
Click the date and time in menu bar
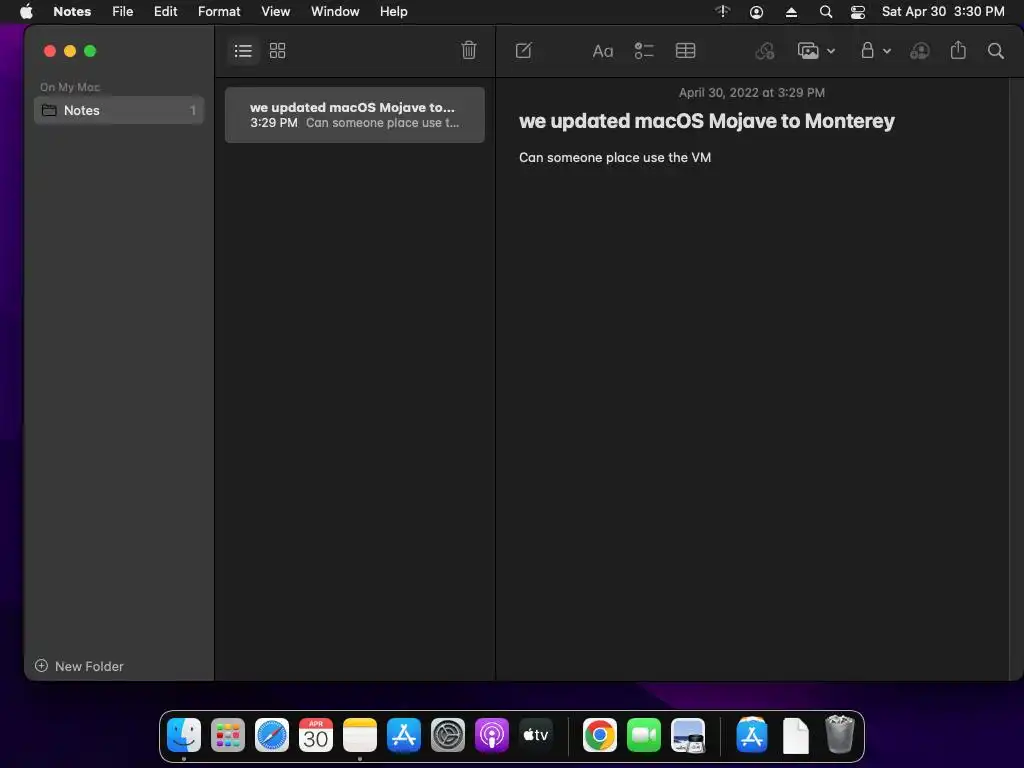click(943, 11)
